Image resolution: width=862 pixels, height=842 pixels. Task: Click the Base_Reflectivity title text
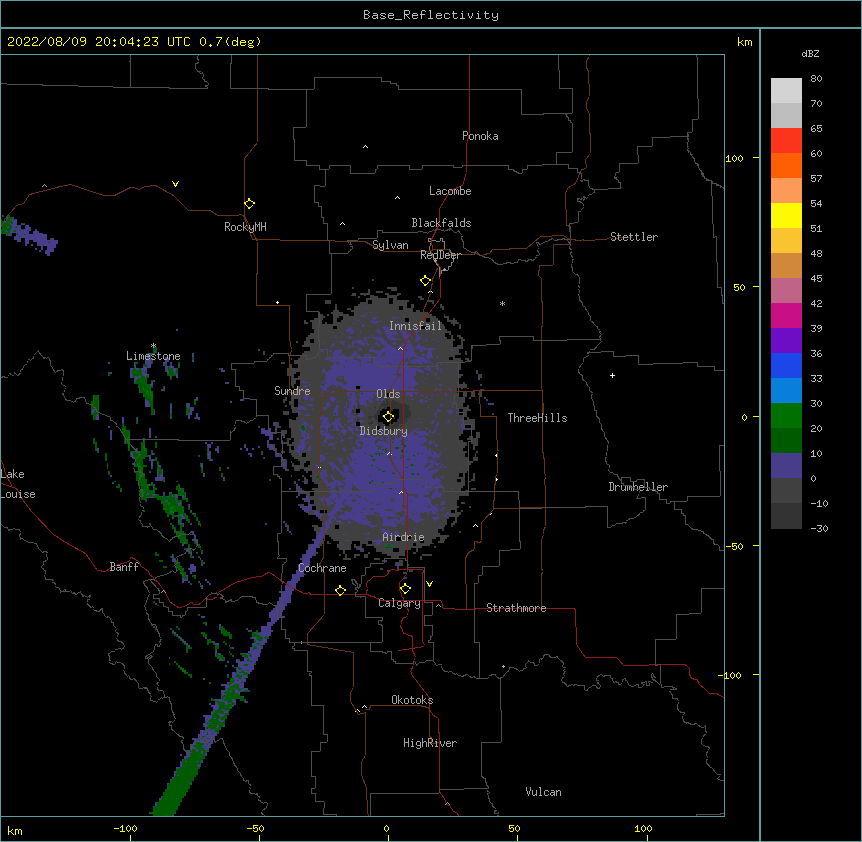pos(431,15)
